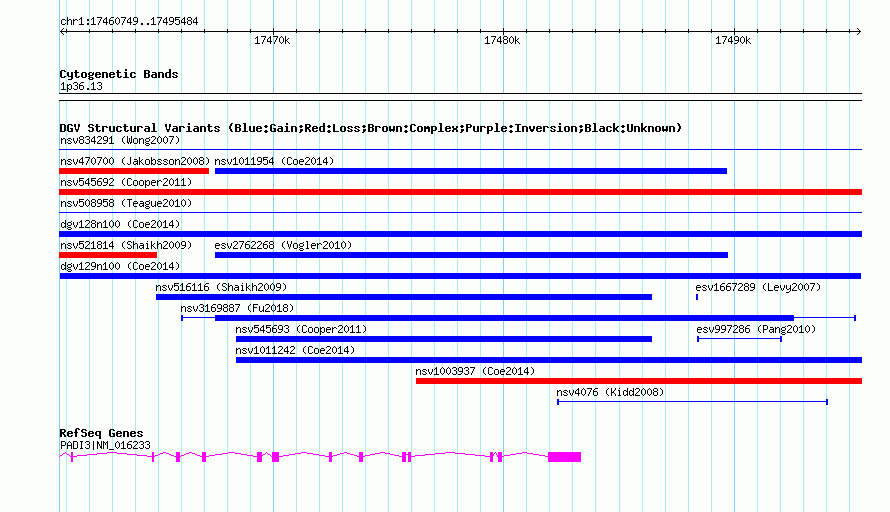Click the nsv4076 (Kidd2008) thin line feature
Image resolution: width=890 pixels, height=512 pixels.
[x=692, y=402]
